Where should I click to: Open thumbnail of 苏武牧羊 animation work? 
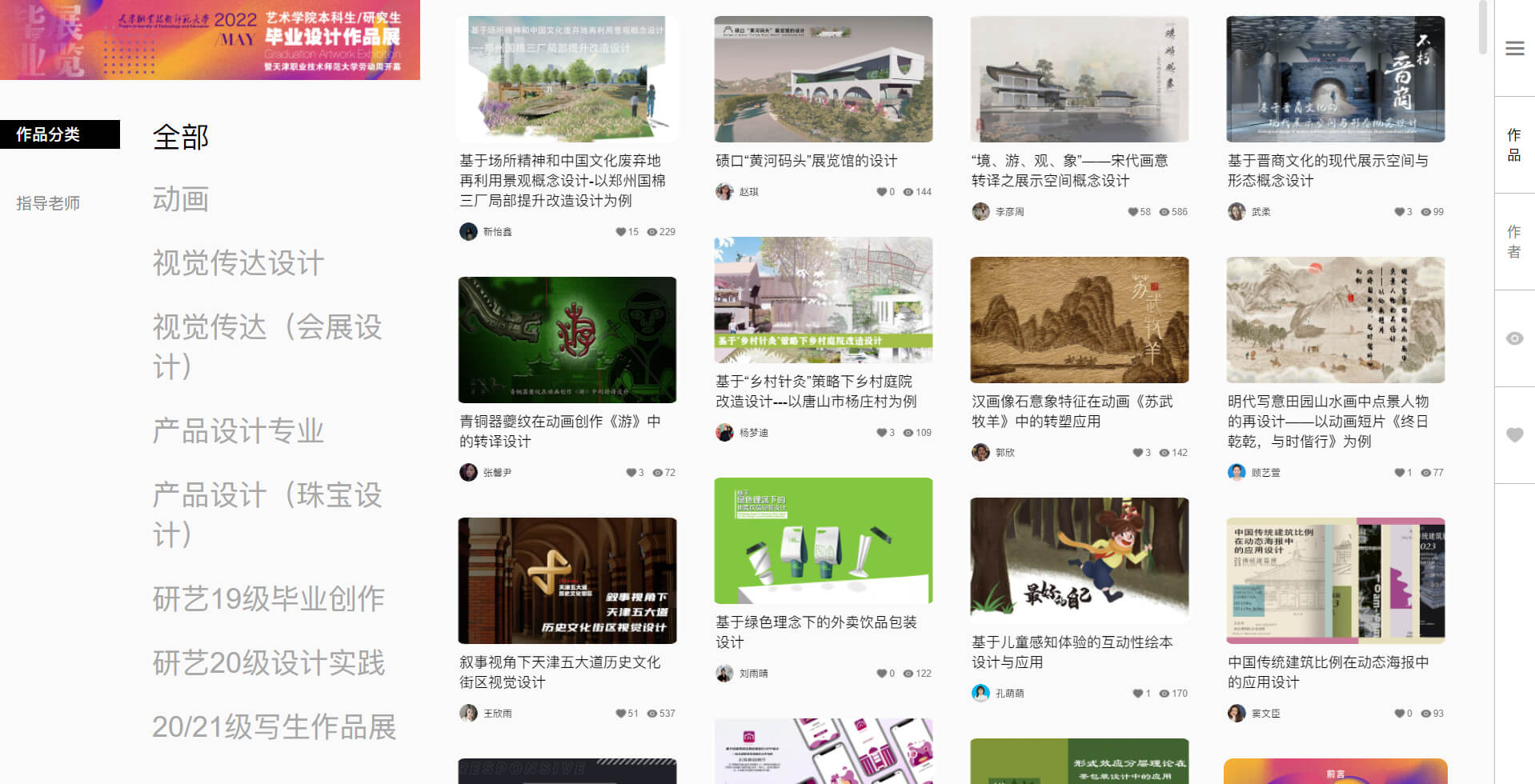[1080, 320]
